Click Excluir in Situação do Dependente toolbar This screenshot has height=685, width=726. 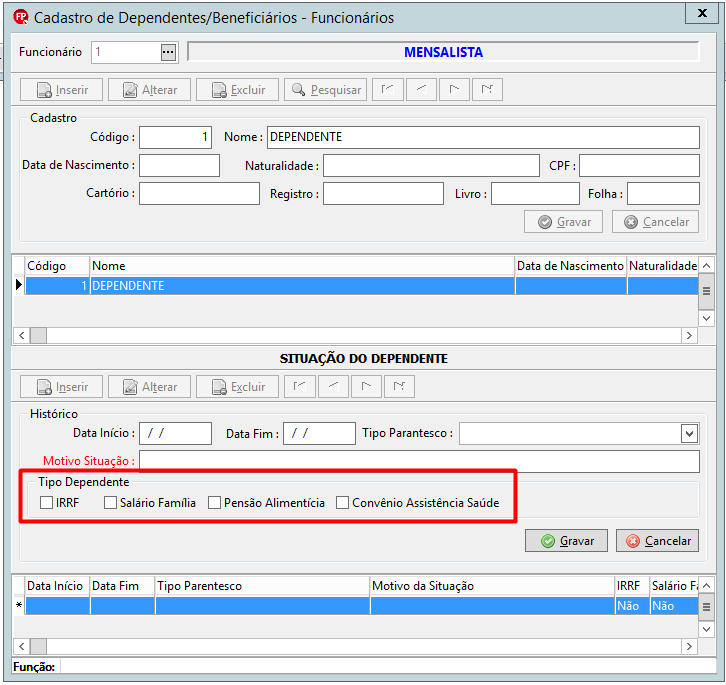coord(238,387)
